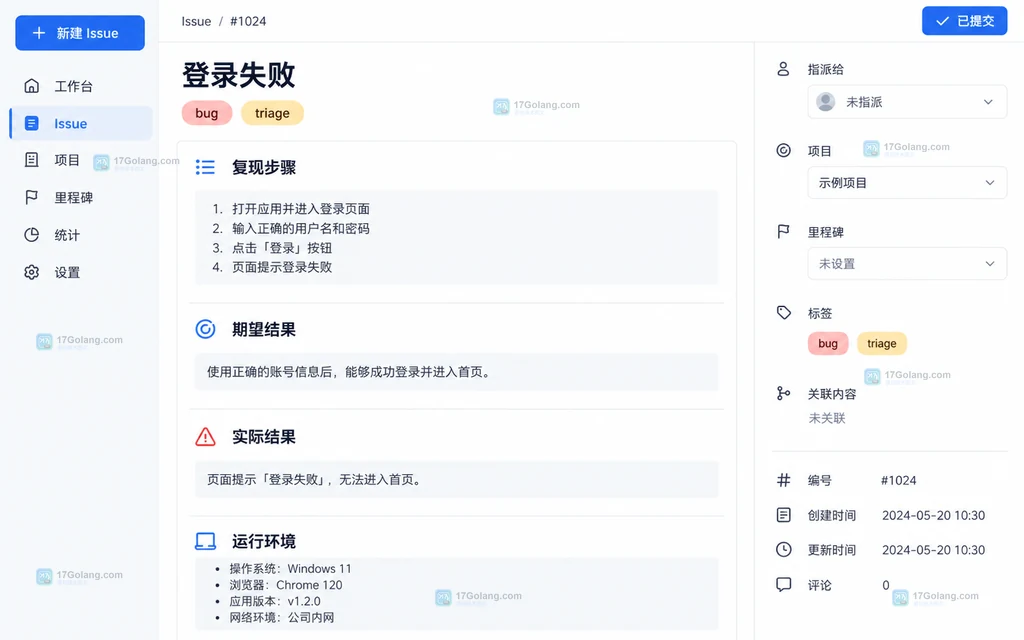
Task: Expand the 未设置 milestone chevron
Action: pos(990,264)
